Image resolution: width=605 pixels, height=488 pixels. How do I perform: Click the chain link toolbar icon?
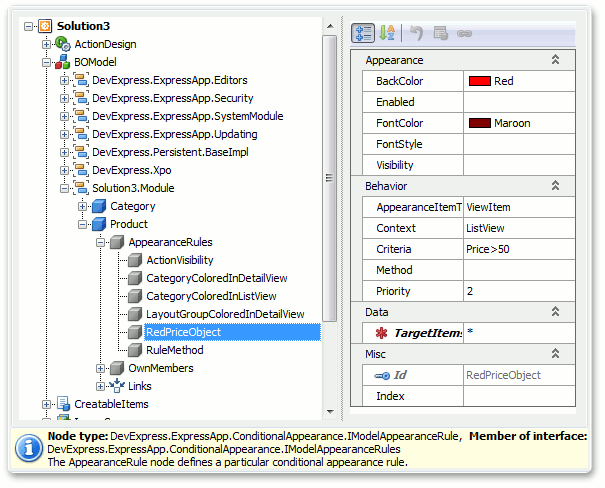464,34
